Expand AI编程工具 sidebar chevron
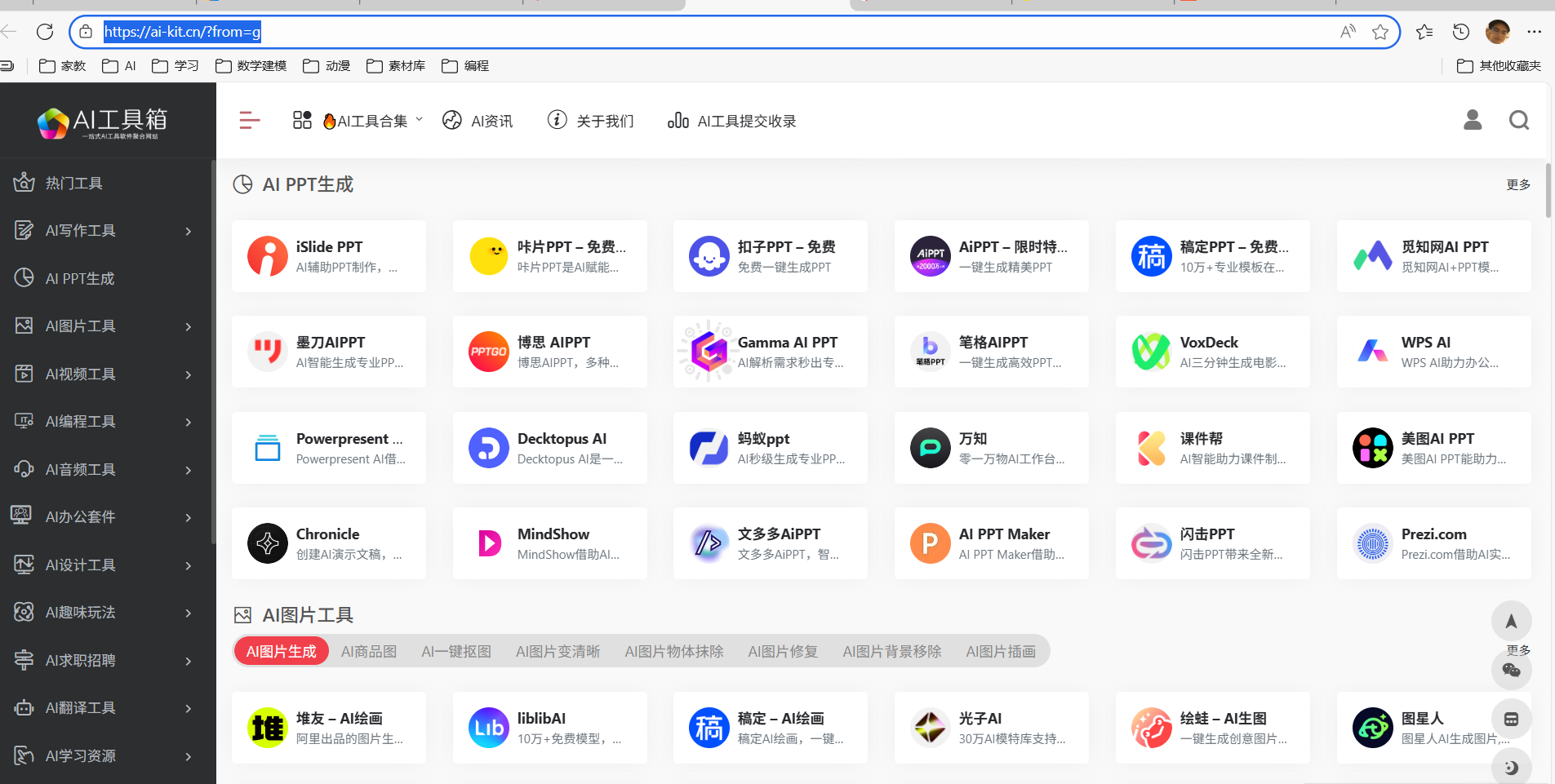Viewport: 1555px width, 784px height. tap(189, 422)
